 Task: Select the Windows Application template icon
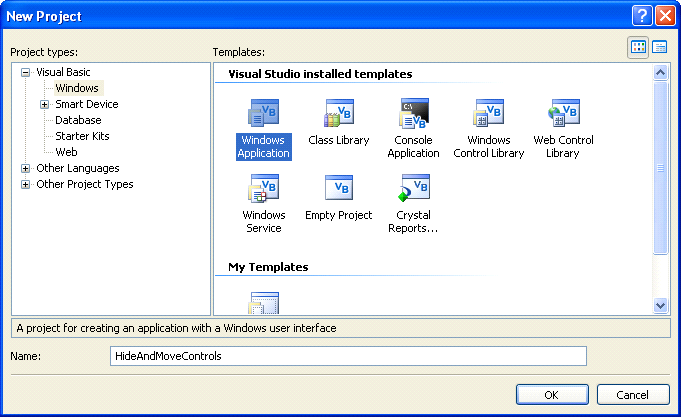[263, 113]
